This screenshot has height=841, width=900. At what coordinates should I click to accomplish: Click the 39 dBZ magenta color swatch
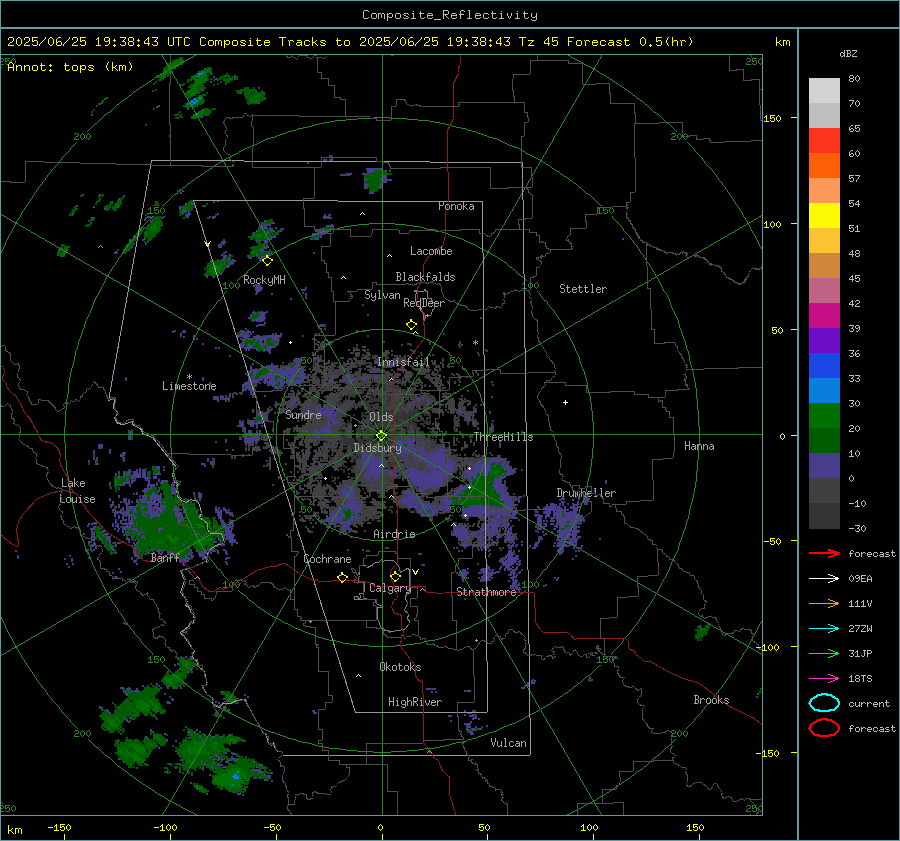click(824, 315)
